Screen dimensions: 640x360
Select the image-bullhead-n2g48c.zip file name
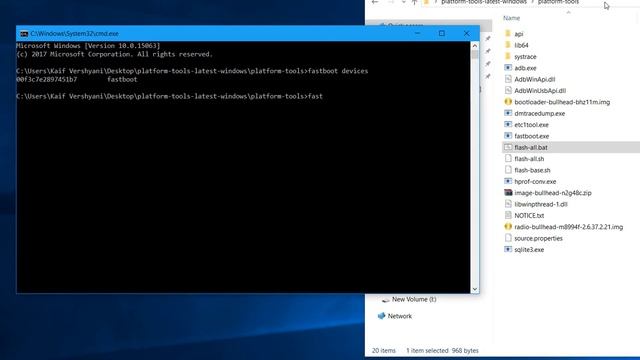(553, 193)
